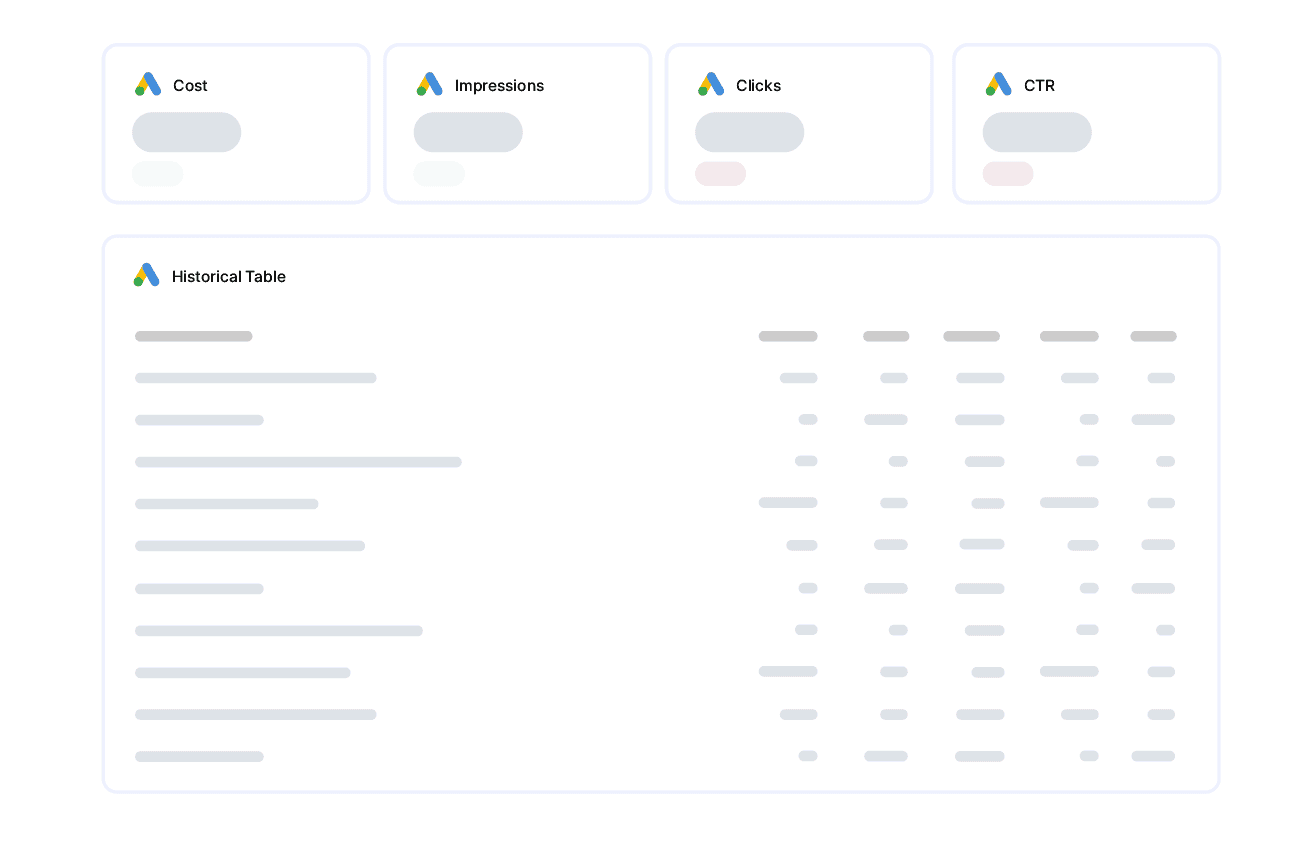This screenshot has height=861, width=1313.
Task: Click the large value placeholder in Clicks card
Action: coord(749,132)
